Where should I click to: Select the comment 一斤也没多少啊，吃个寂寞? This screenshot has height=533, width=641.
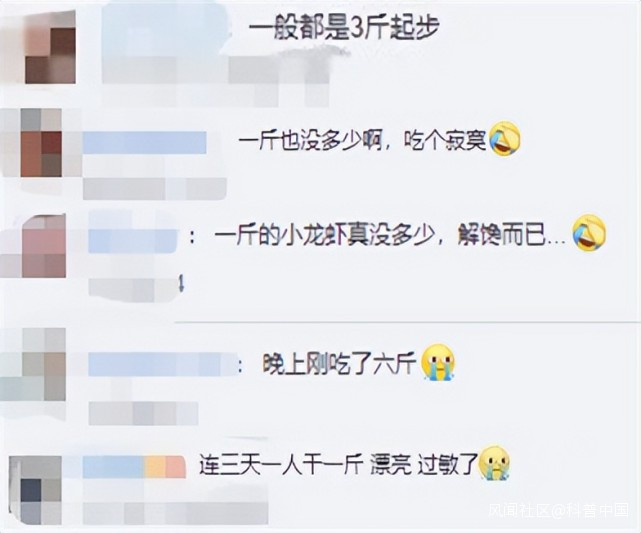click(363, 141)
